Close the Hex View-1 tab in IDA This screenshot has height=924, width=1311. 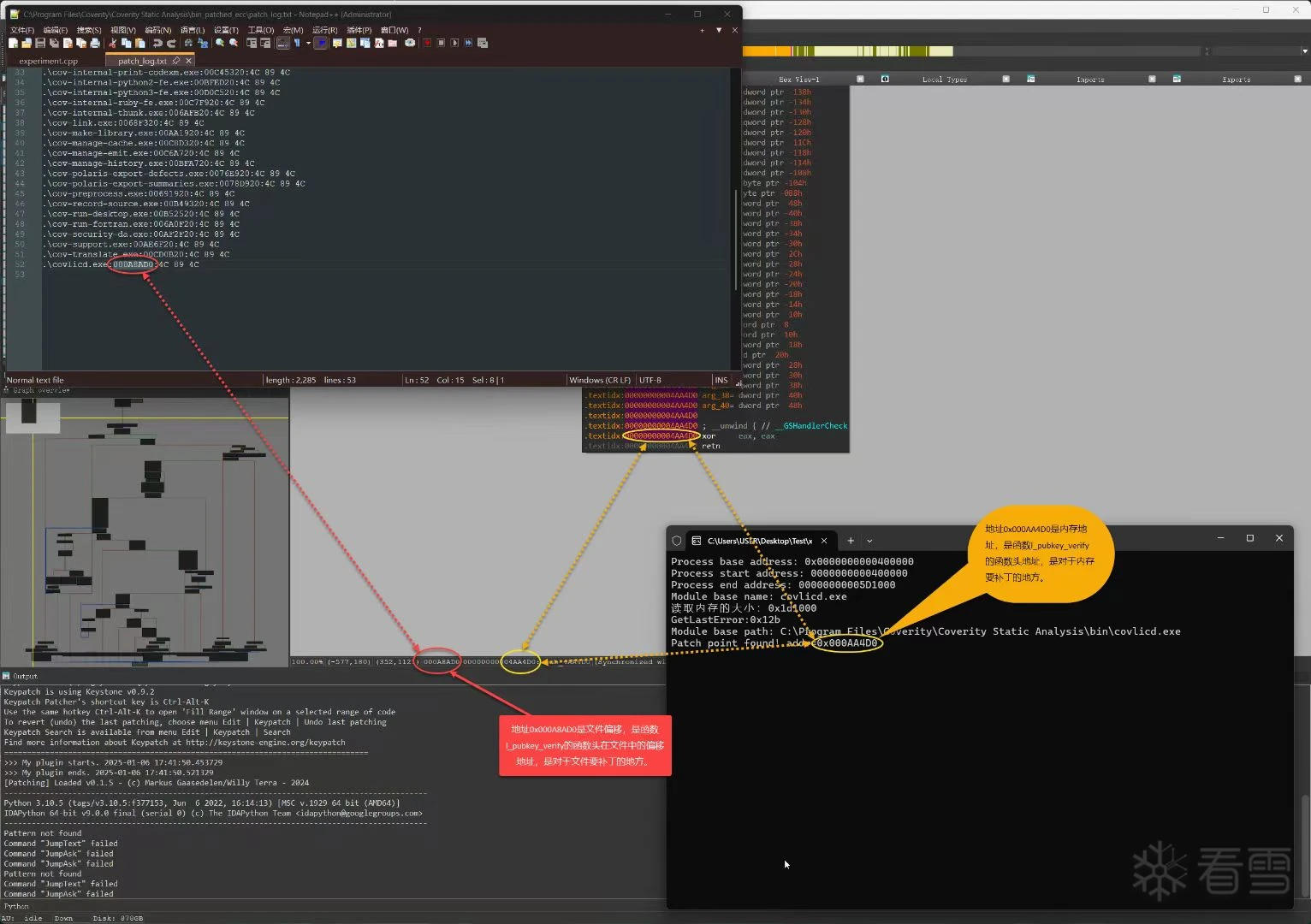click(860, 79)
